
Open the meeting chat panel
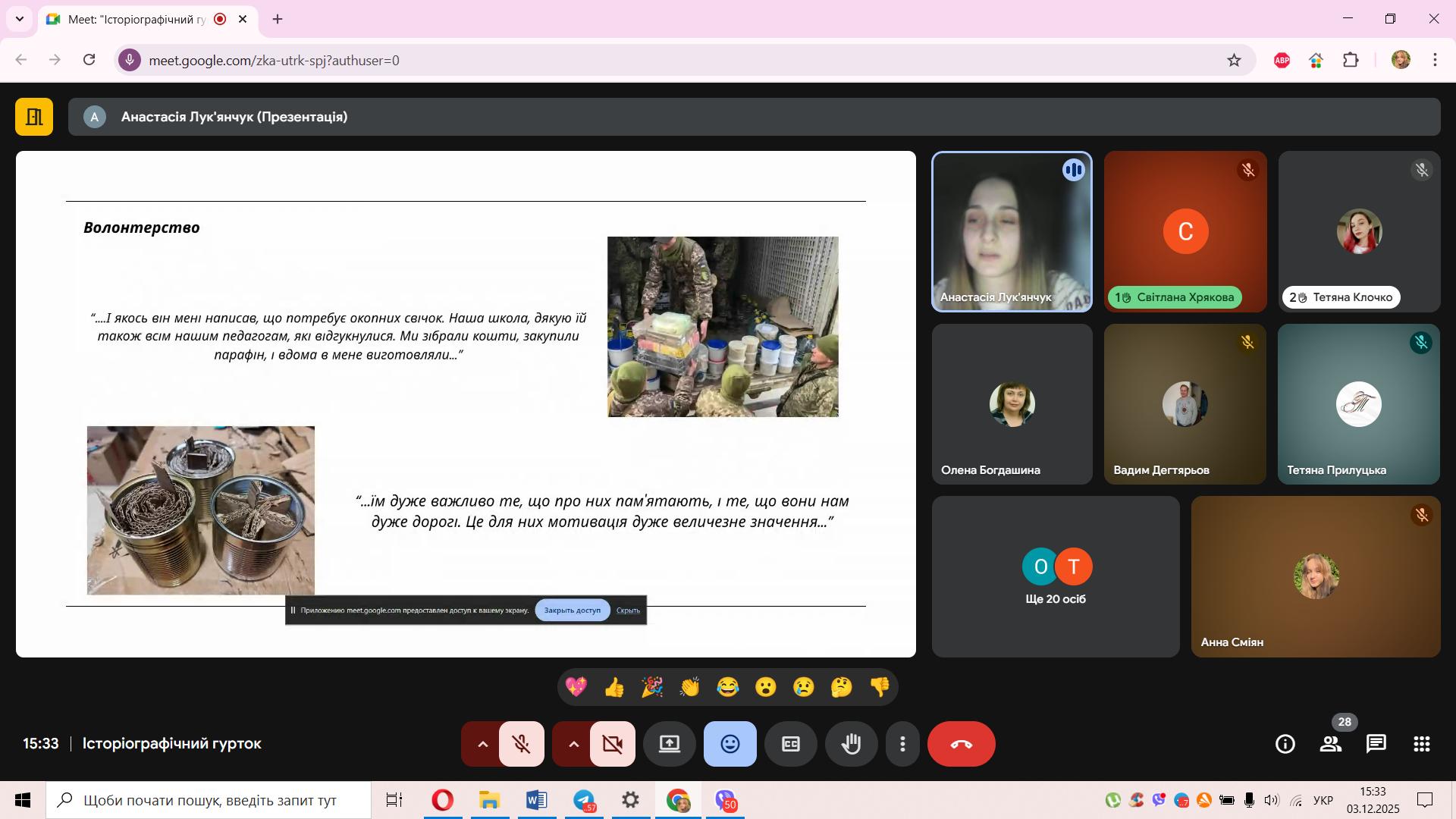(x=1376, y=744)
